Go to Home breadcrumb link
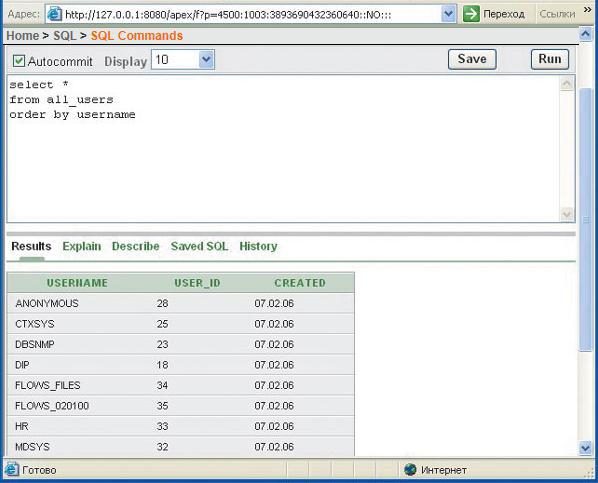The image size is (598, 483). (x=23, y=35)
